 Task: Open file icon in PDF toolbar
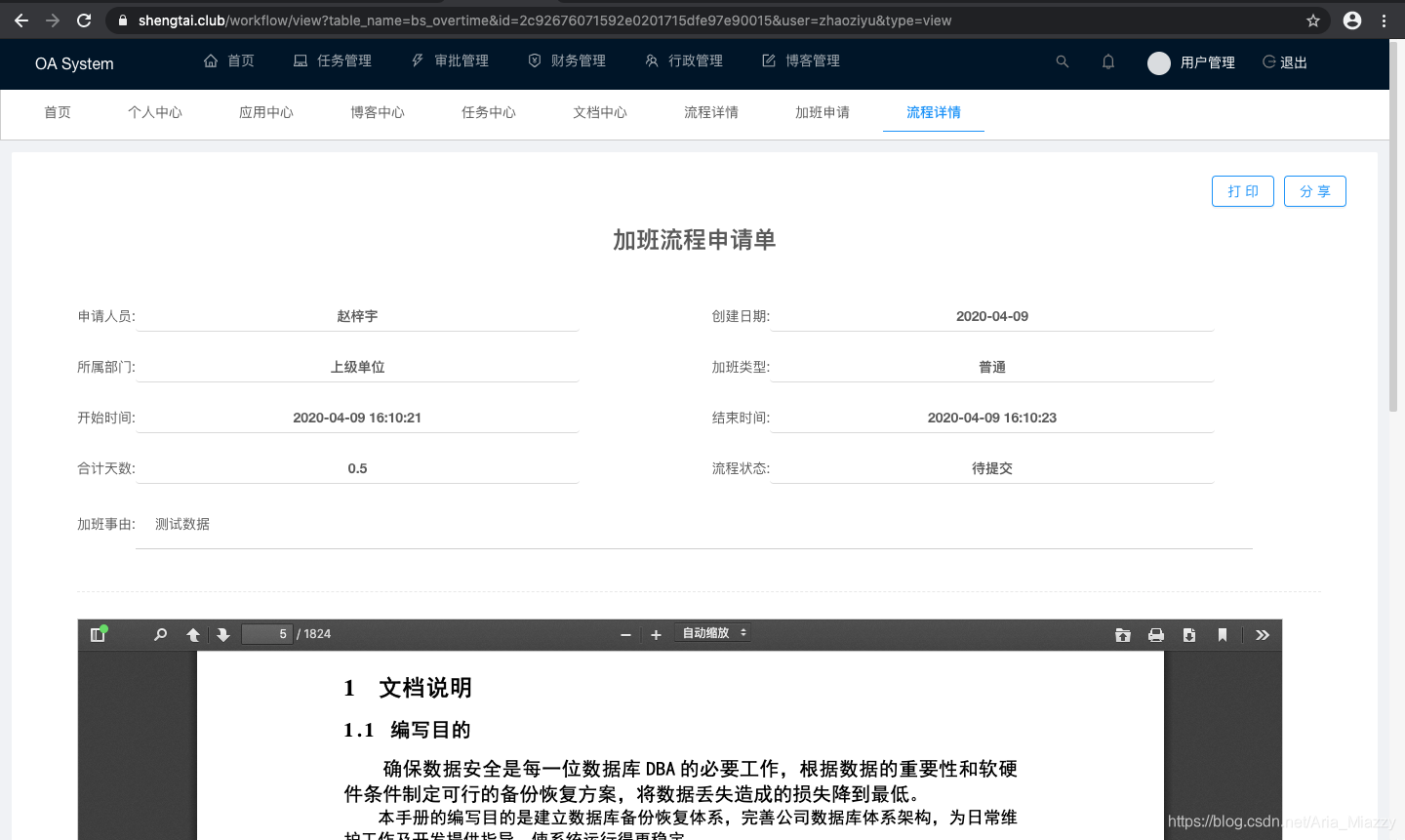(1123, 635)
